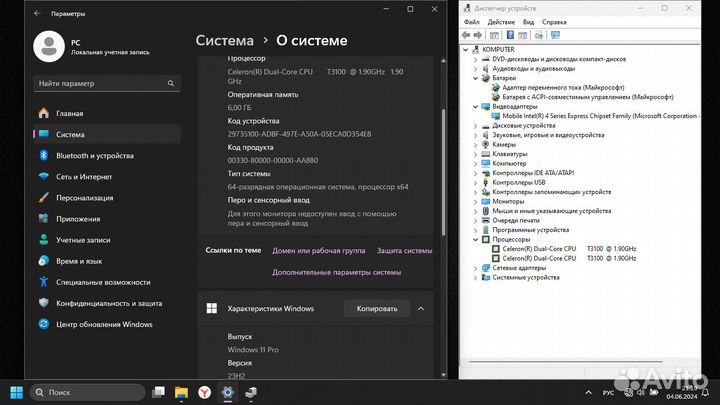720x405 pixels.
Task: Open Yandex Browser from the taskbar
Action: click(203, 393)
